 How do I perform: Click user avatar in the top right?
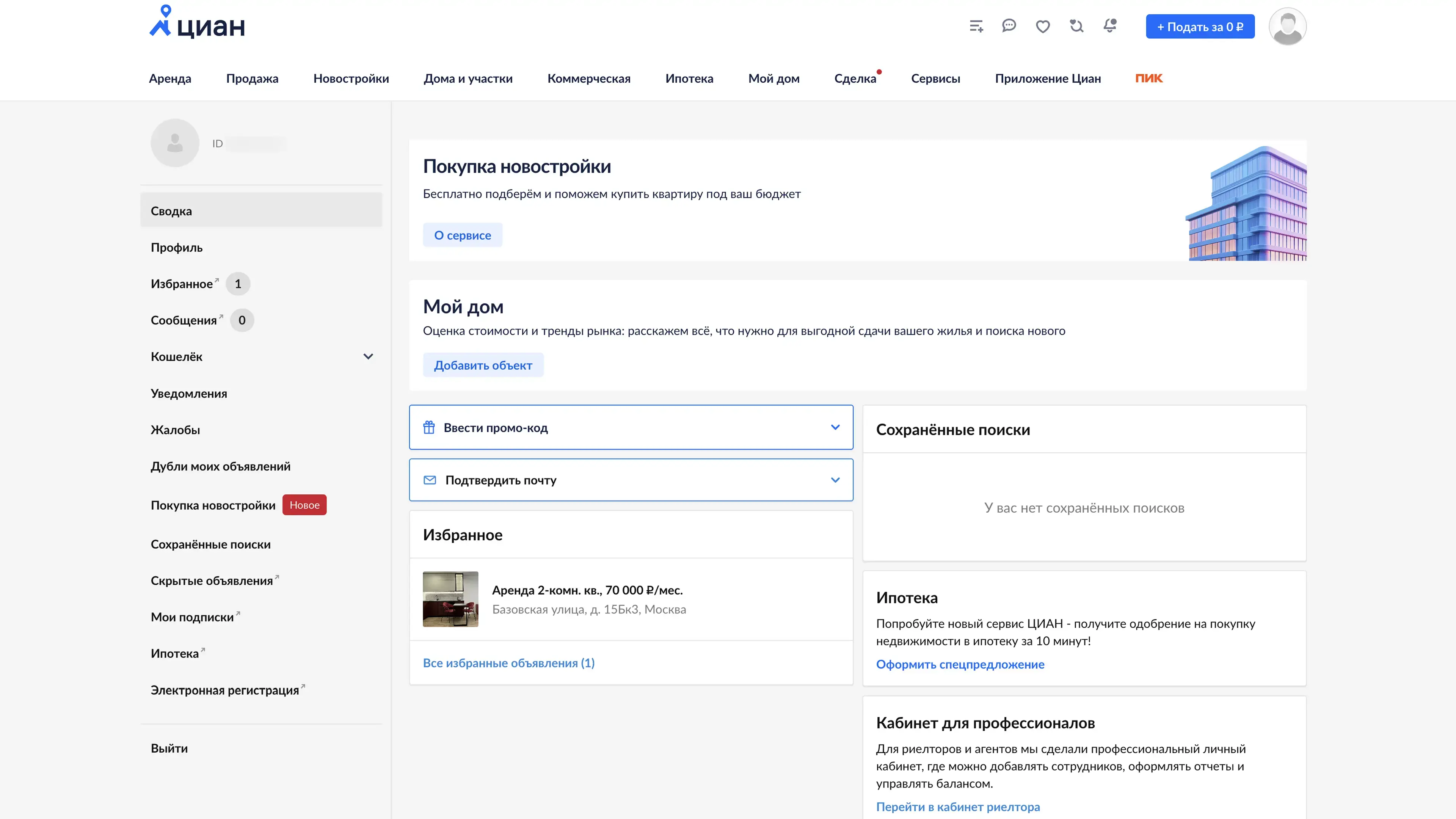point(1287,27)
